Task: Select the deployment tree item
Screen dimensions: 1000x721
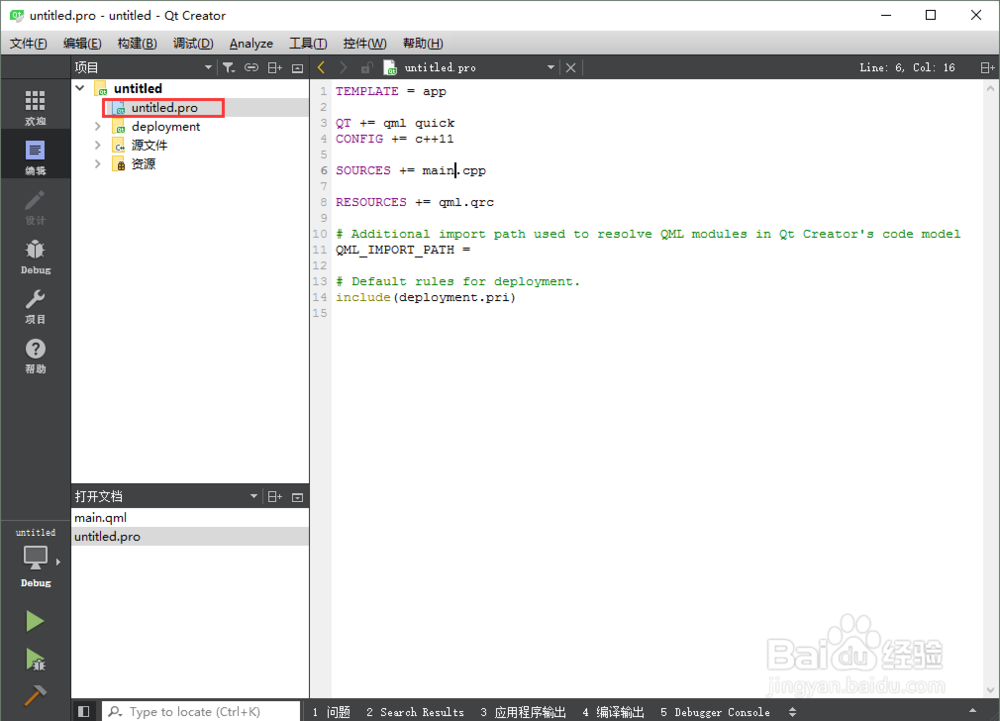Action: tap(166, 126)
